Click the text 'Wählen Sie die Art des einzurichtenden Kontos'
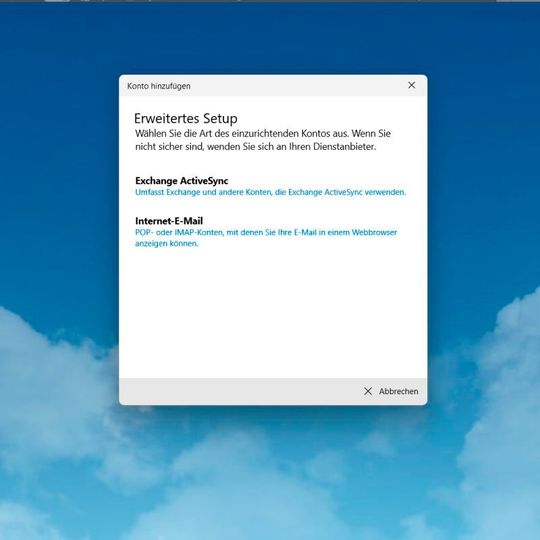 (233, 134)
